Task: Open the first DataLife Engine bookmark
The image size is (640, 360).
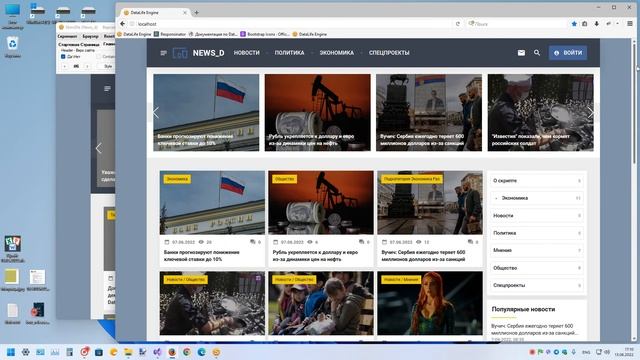Action: coord(134,34)
